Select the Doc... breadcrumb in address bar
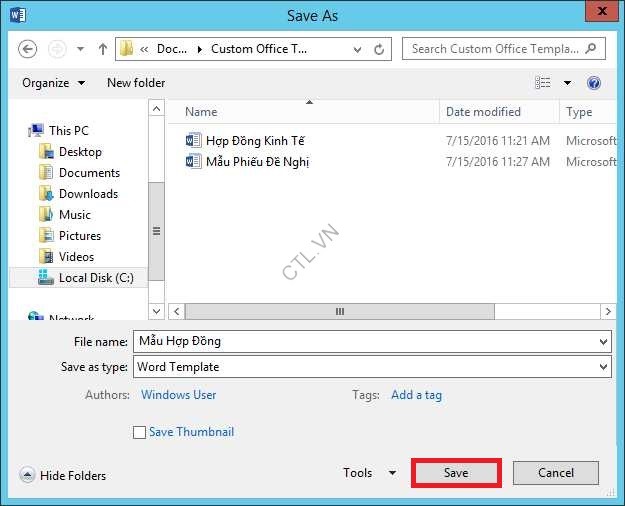Viewport: 625px width, 506px height. click(172, 49)
